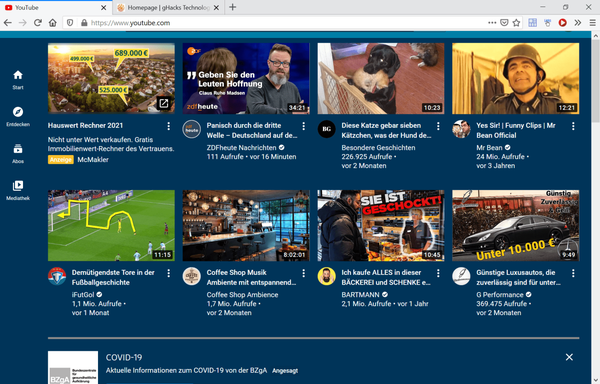Screen dimensions: 600x384
Task: Click the Pocket save icon
Action: [504, 23]
